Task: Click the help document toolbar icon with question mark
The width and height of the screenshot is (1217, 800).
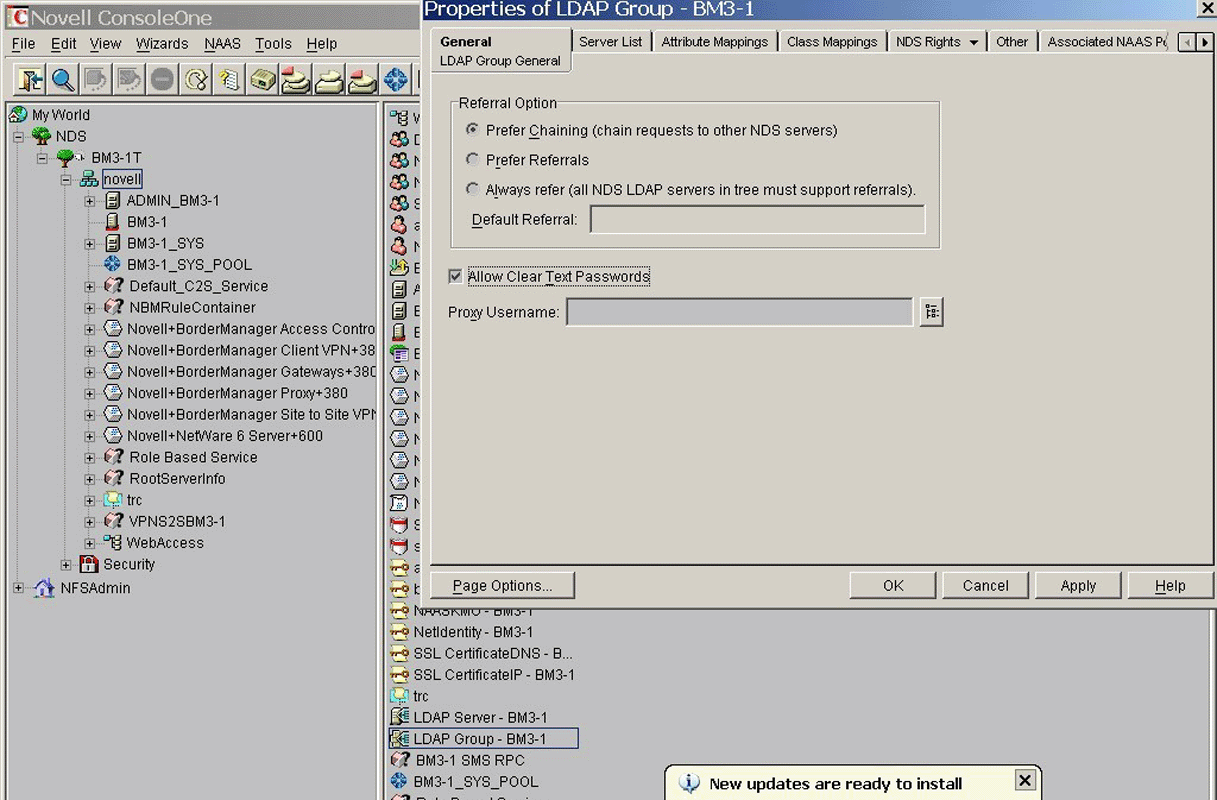Action: (x=229, y=80)
